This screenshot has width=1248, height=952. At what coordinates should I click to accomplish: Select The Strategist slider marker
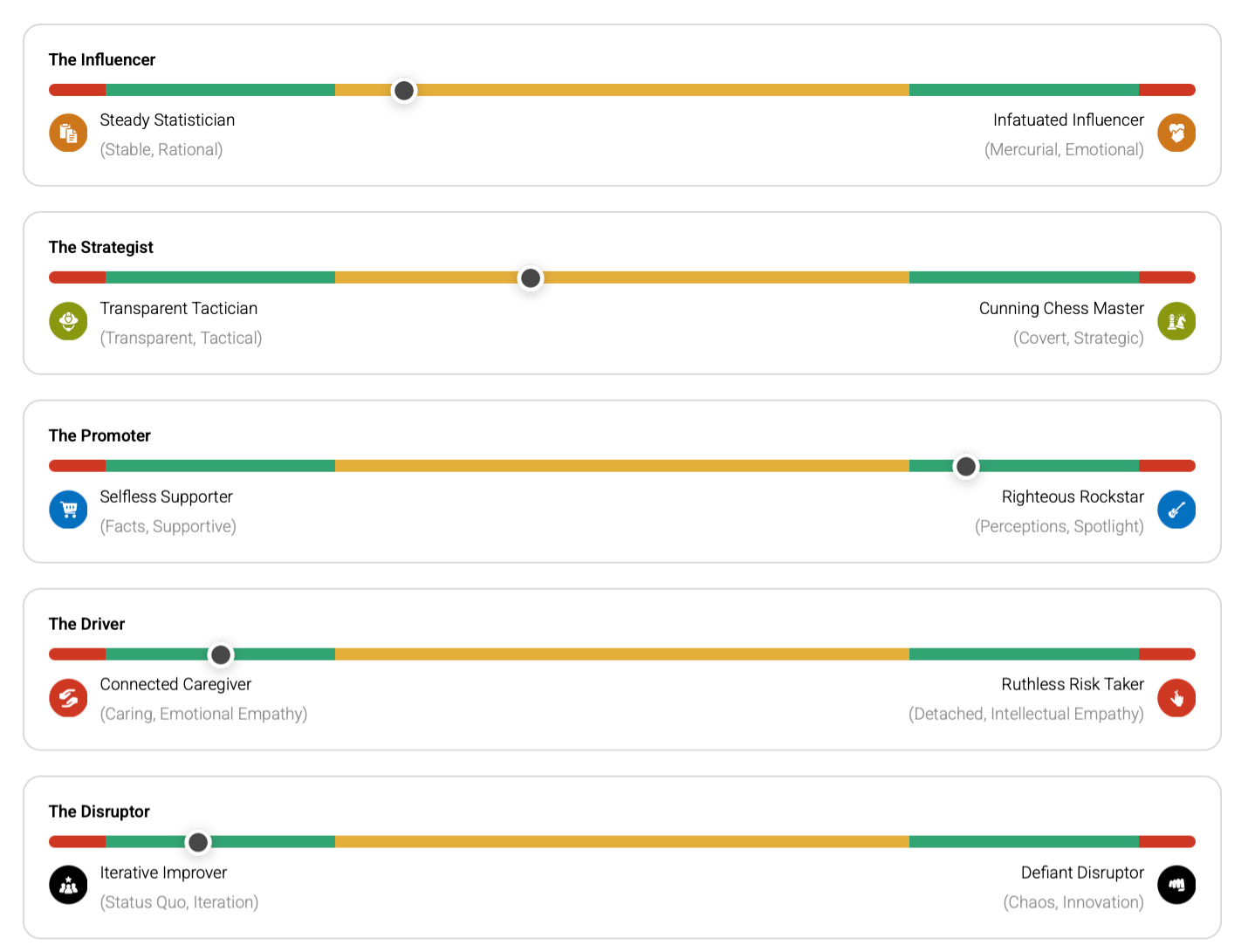[530, 277]
